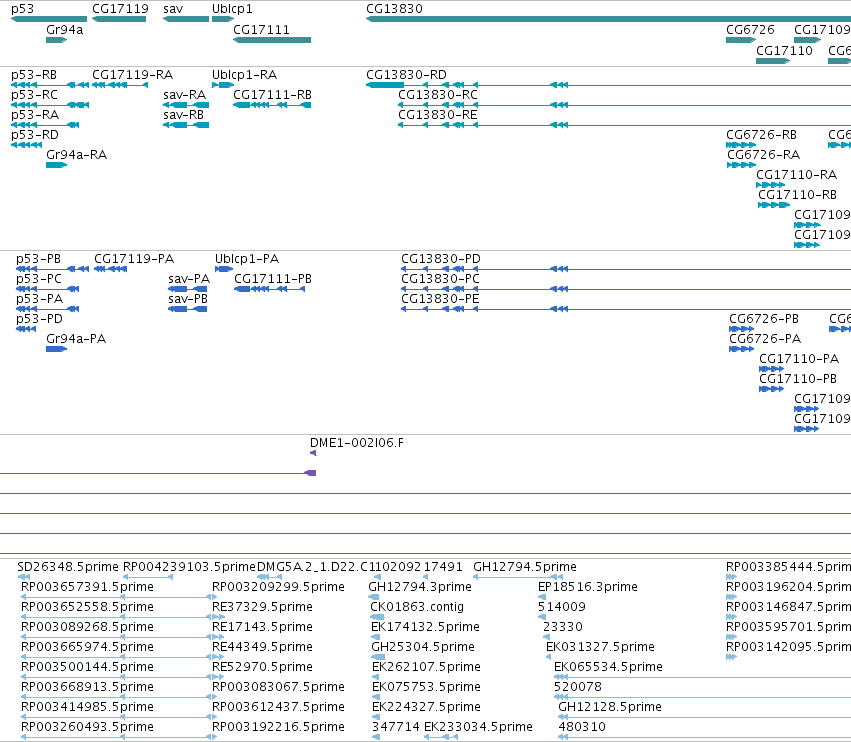851x742 pixels.
Task: Click the RP003083067.5prime EST label
Action: 278,687
